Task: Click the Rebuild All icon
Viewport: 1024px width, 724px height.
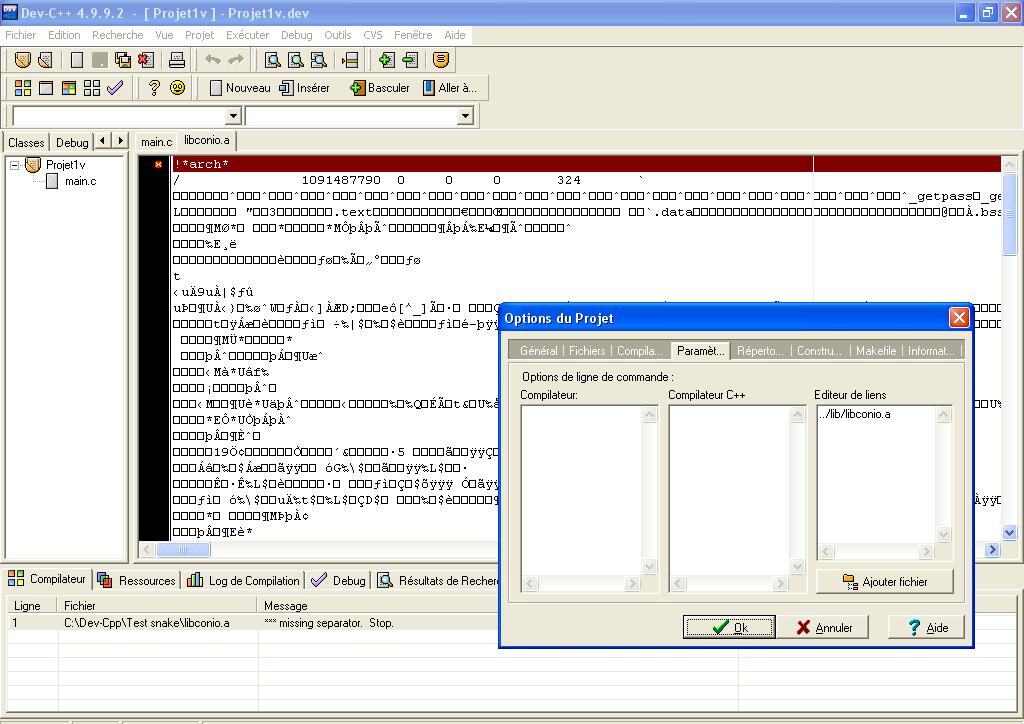Action: [92, 88]
